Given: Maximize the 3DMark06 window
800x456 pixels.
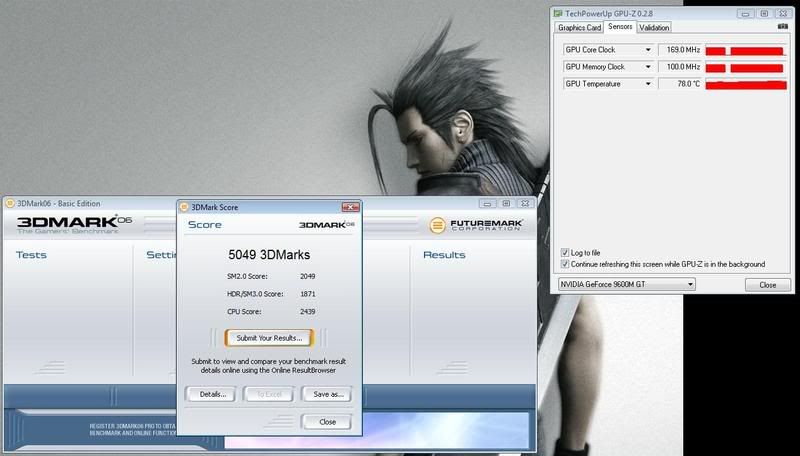Looking at the screenshot, I should (506, 204).
